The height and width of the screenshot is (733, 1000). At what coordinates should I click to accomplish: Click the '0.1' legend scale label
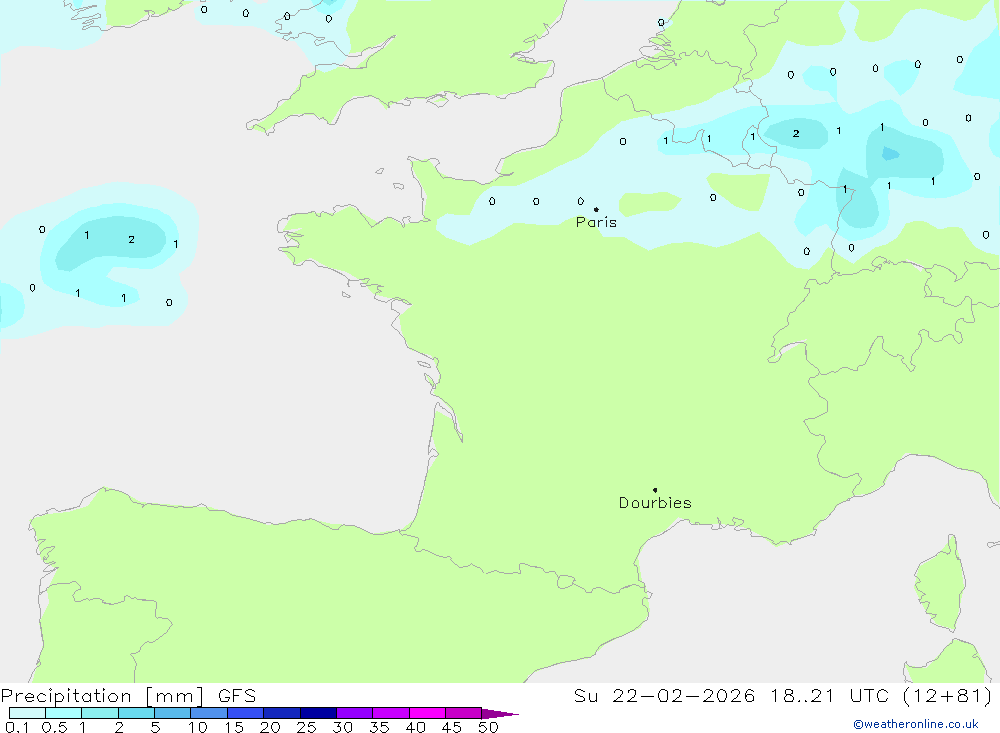17,727
